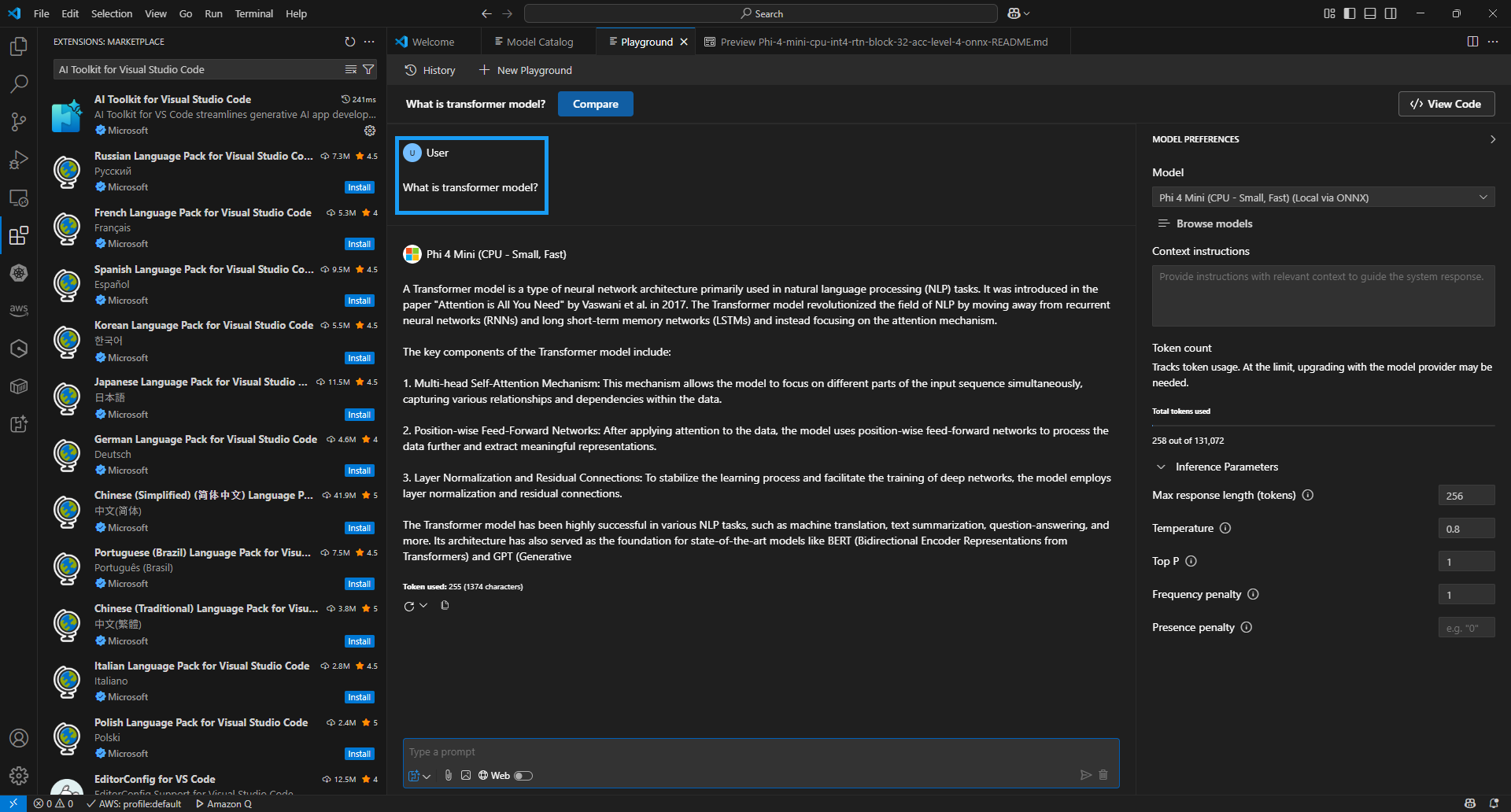
Task: Open Remote Explorer view in activity bar
Action: pos(19,197)
